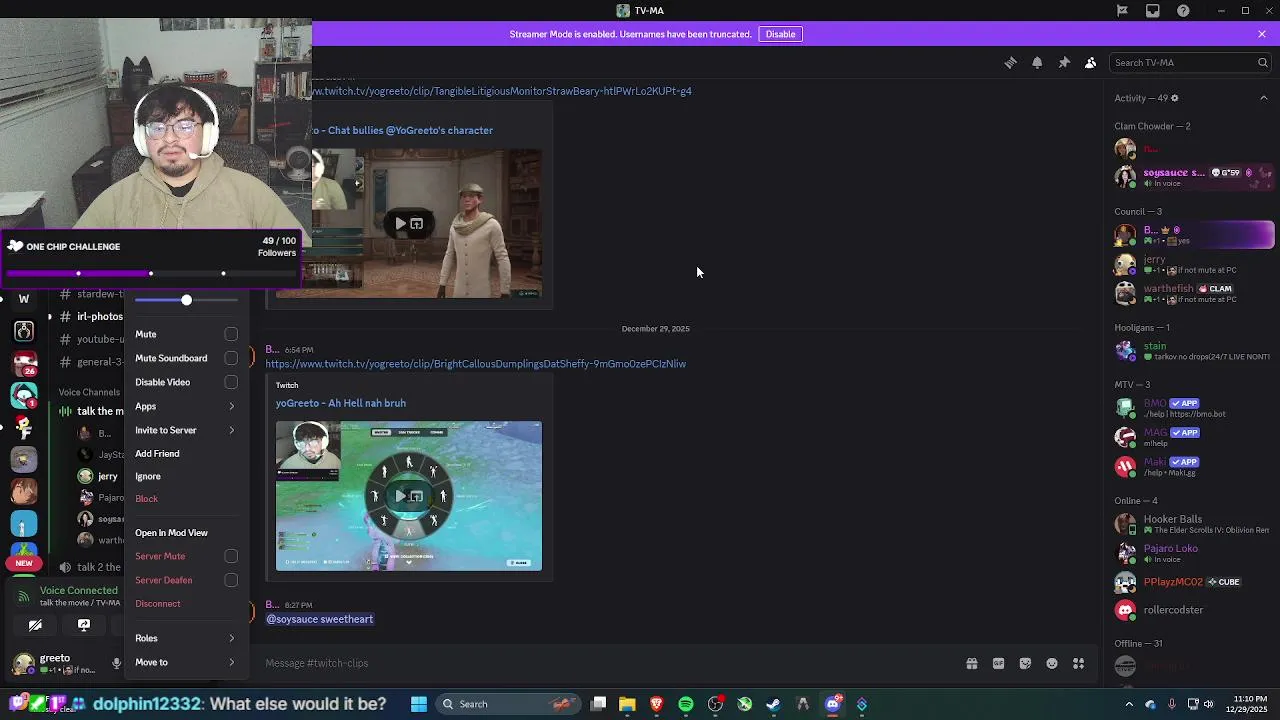Expand the Apps submenu
The width and height of the screenshot is (1280, 720).
coord(185,406)
